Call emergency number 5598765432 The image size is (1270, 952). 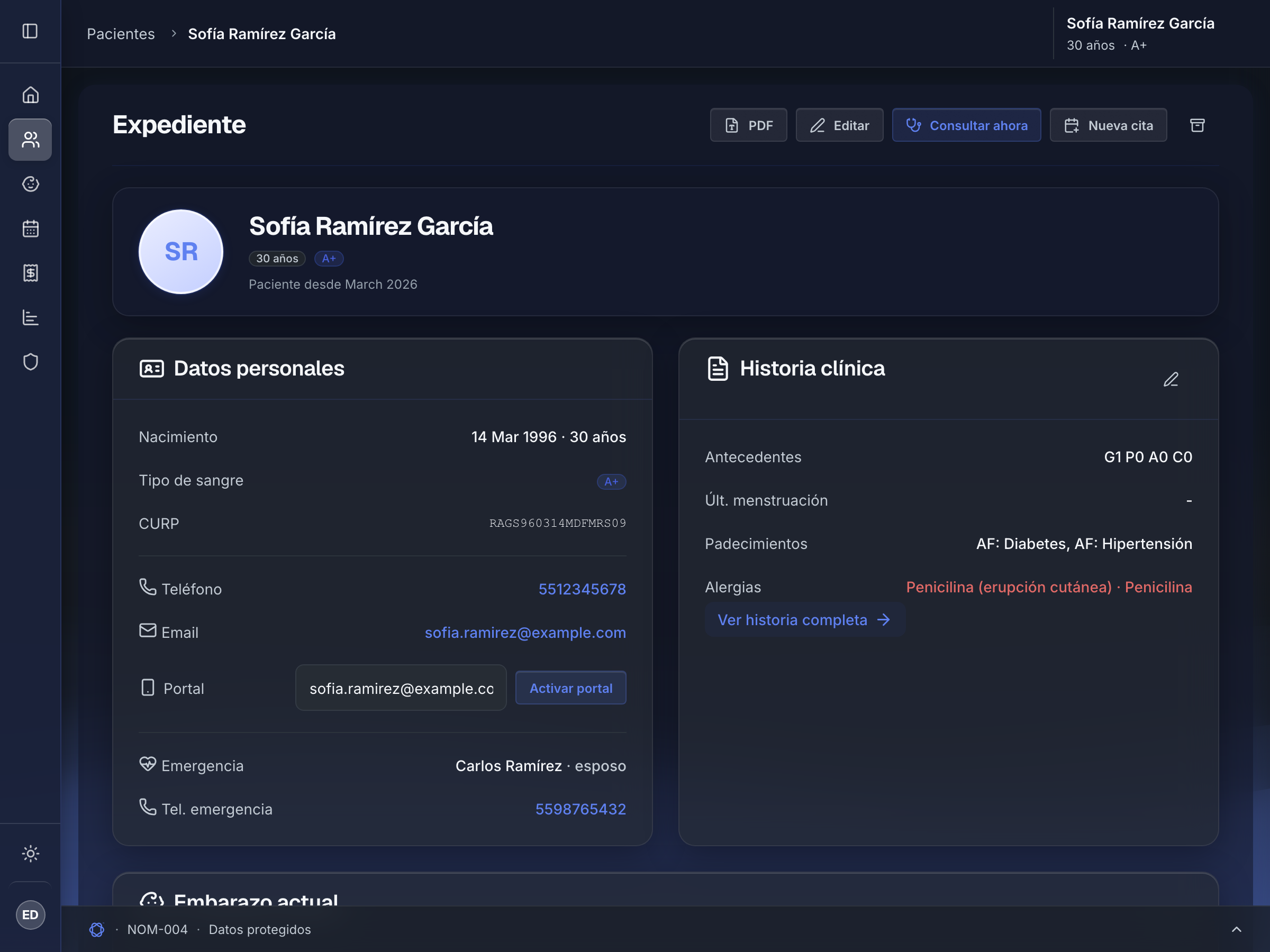tap(580, 809)
